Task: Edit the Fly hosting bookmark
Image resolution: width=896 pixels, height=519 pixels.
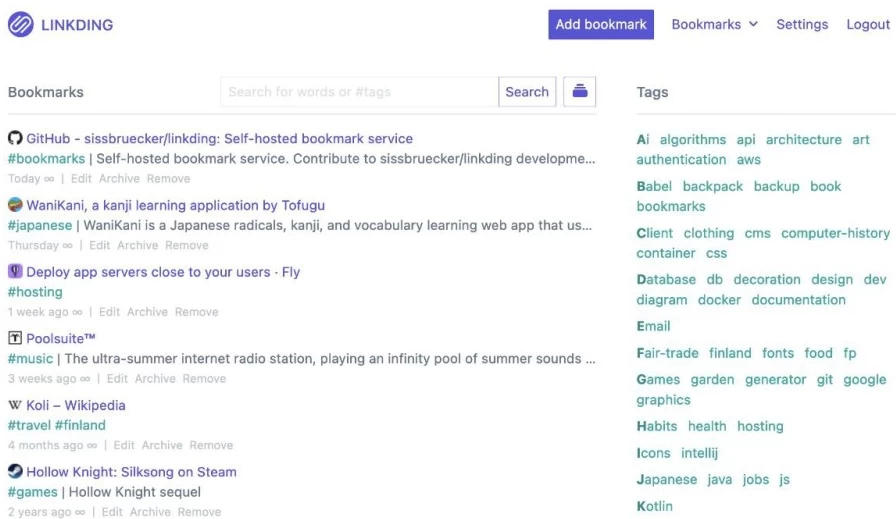Action: click(109, 312)
